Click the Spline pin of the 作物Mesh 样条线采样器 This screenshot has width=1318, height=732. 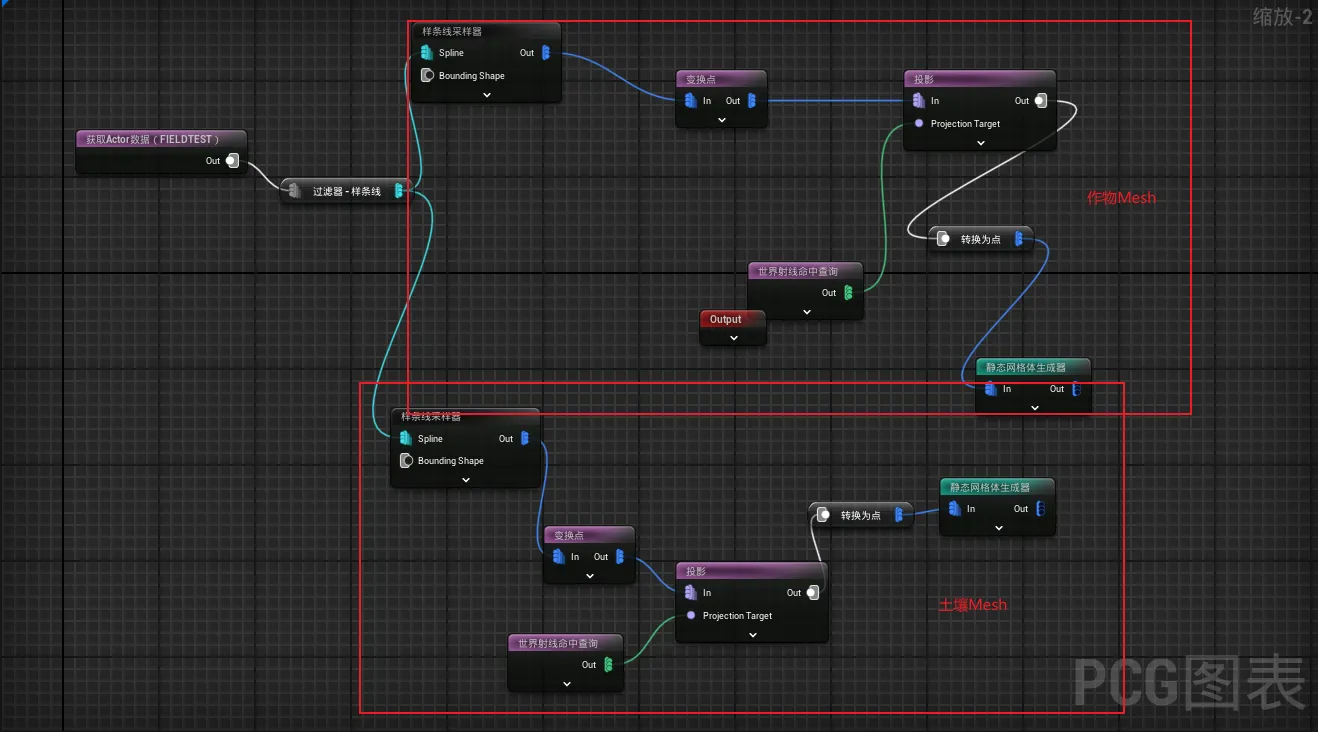427,53
